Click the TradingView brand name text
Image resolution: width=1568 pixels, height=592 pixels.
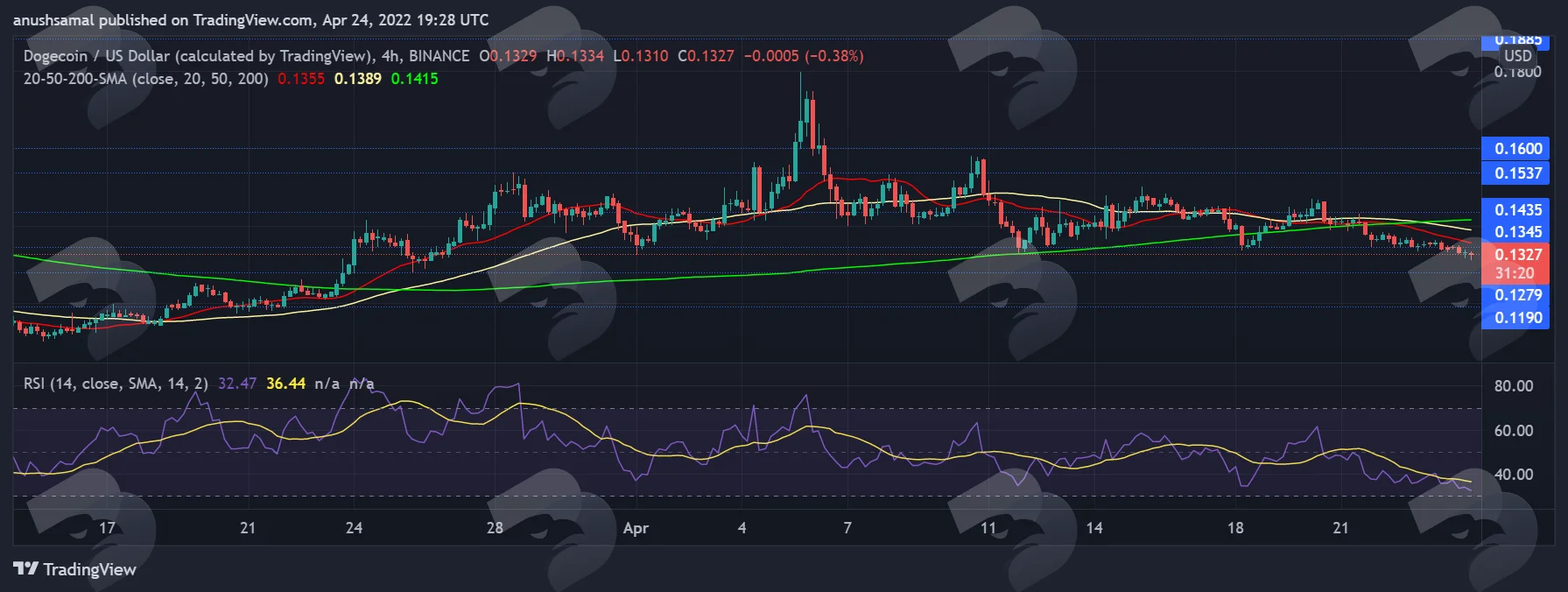pos(90,569)
